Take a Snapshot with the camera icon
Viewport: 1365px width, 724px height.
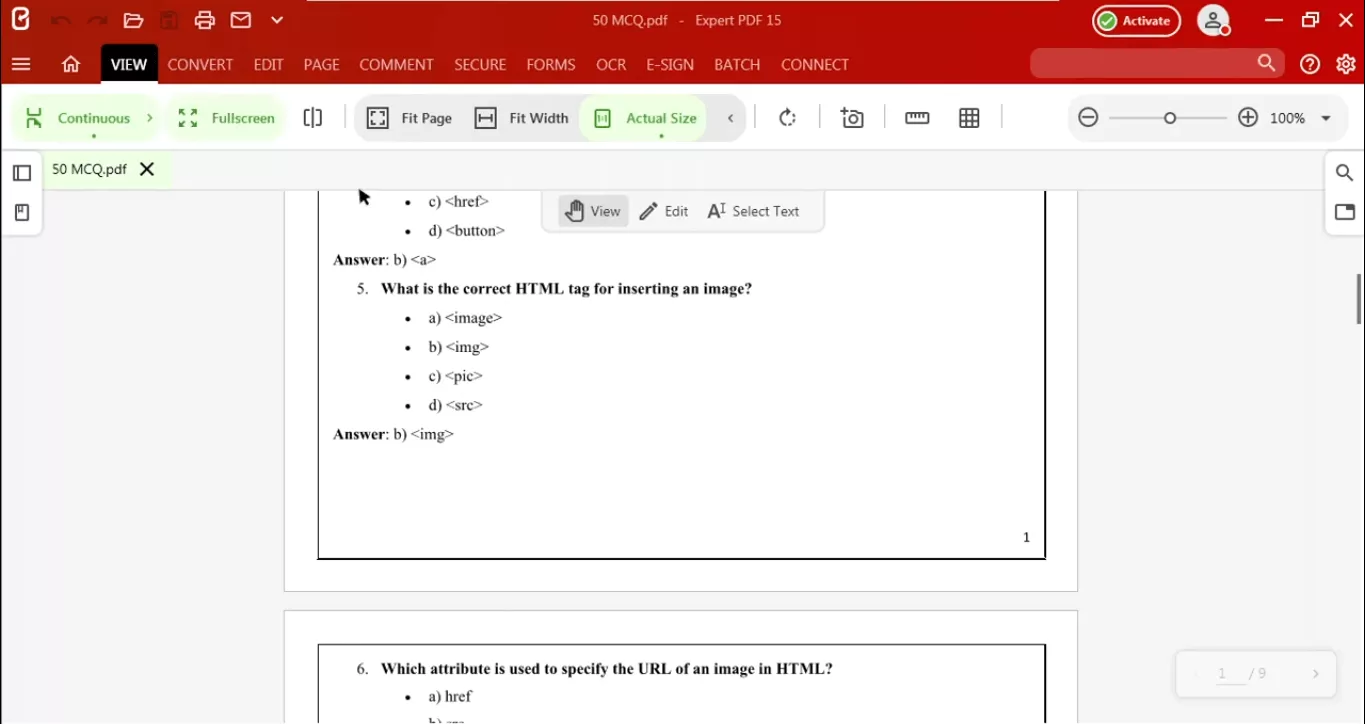(852, 117)
